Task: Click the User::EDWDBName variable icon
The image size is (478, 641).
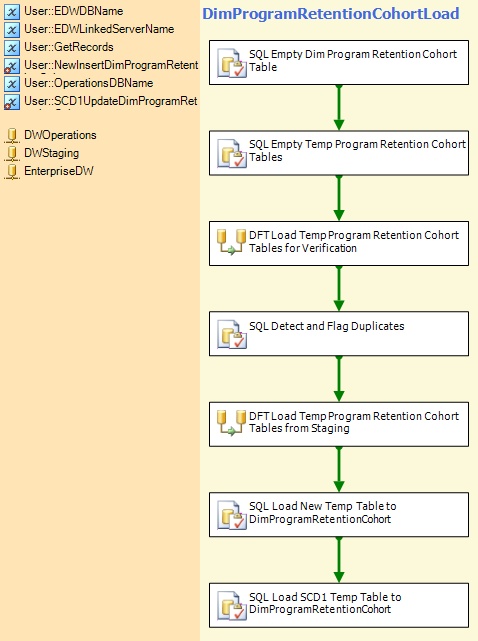Action: click(x=12, y=12)
